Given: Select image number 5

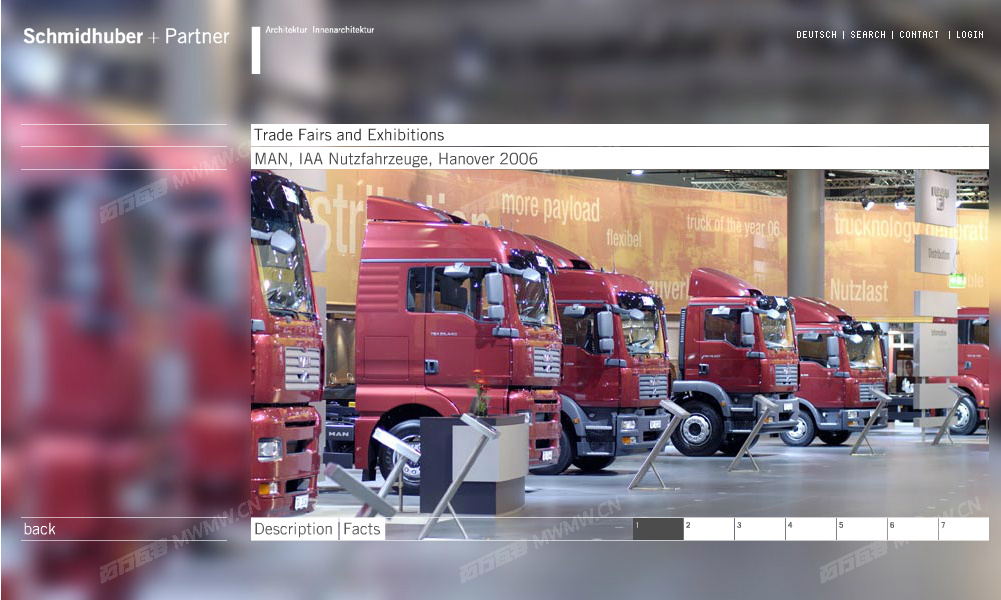Looking at the screenshot, I should (862, 529).
